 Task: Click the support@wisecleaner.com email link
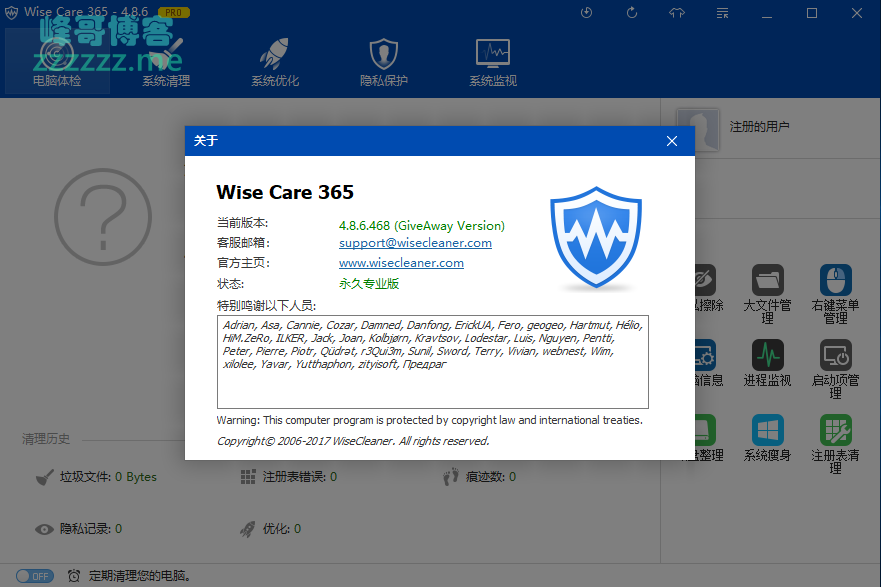(415, 243)
